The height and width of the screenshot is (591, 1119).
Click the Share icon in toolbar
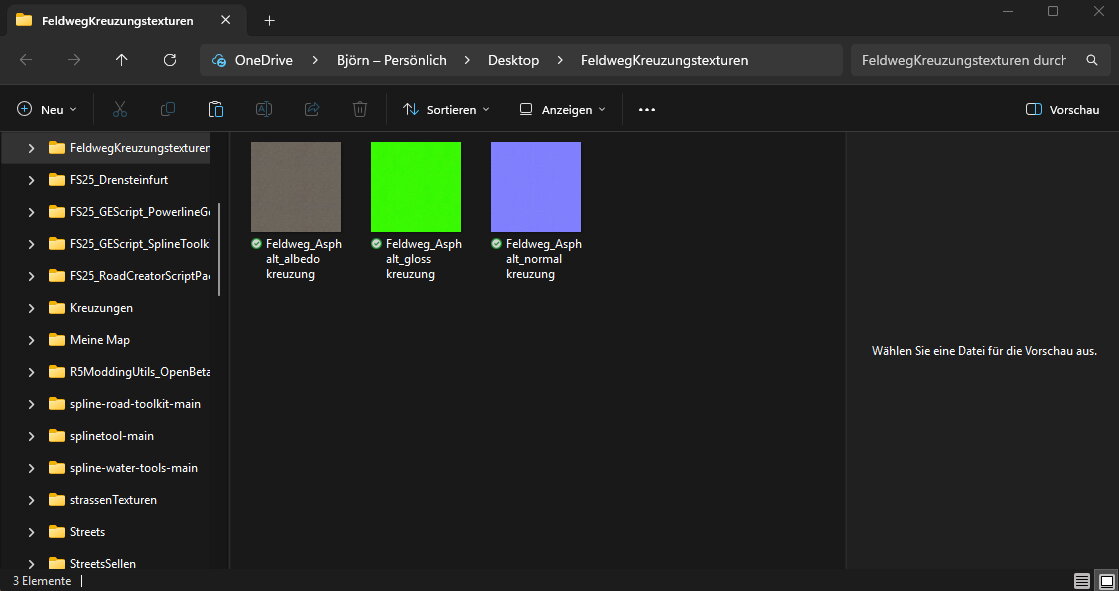(312, 109)
